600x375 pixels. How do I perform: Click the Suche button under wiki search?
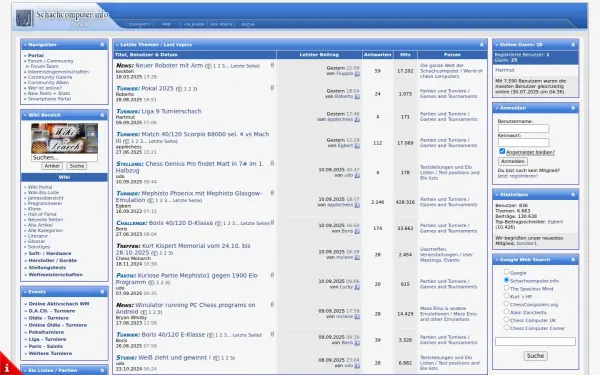pyautogui.click(x=77, y=166)
